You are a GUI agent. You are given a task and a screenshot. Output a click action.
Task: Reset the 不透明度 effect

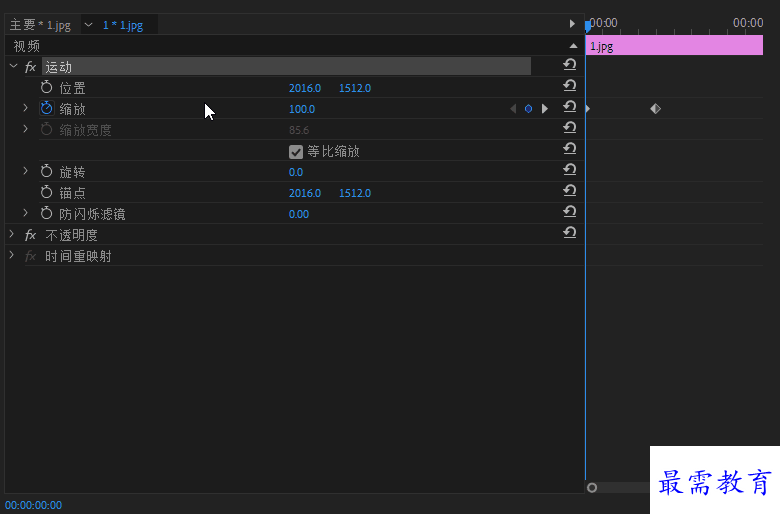click(570, 232)
